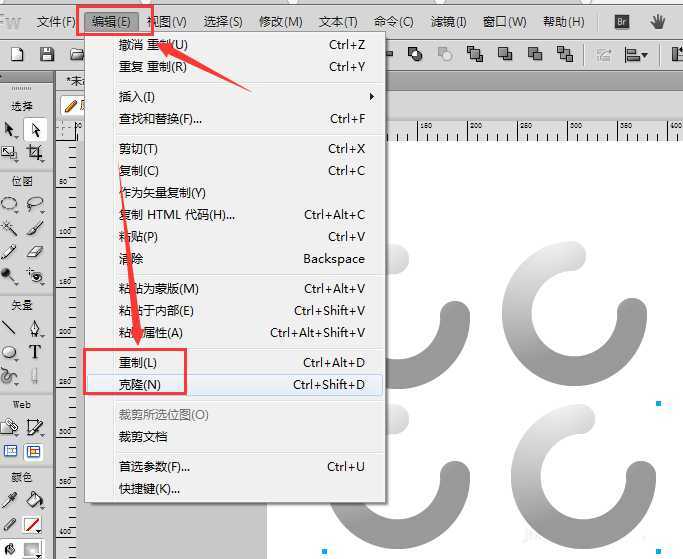Choose 重复 重制(R) menu entry
The image size is (683, 559).
pyautogui.click(x=235, y=67)
